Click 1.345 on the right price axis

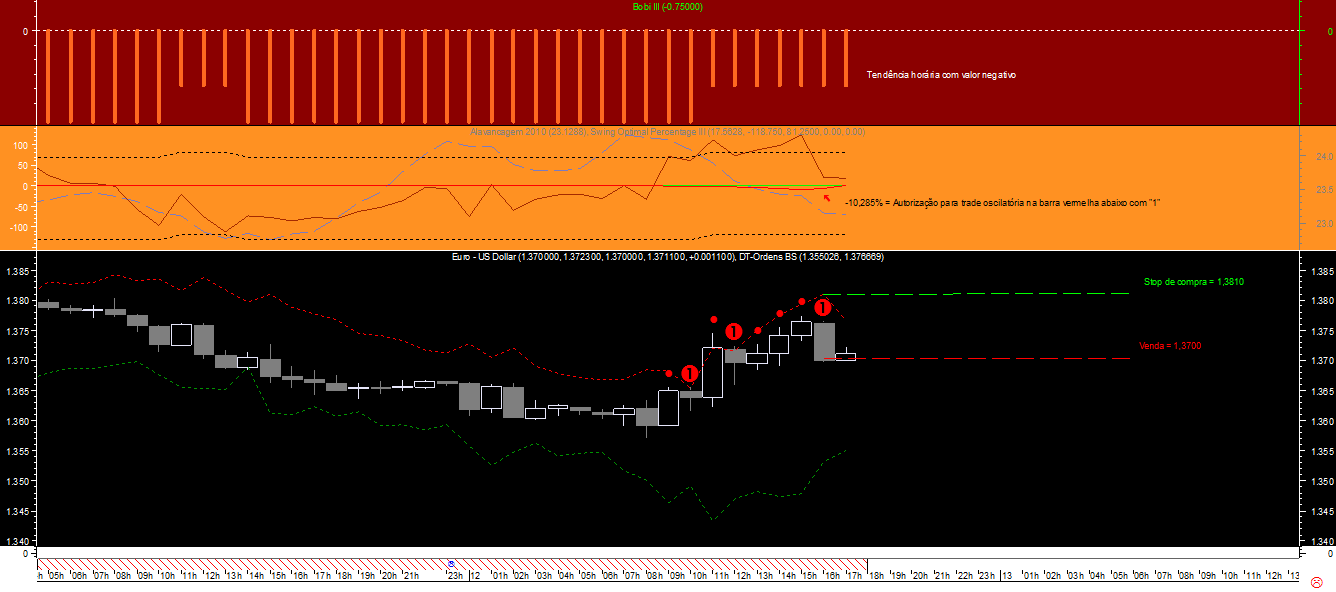point(1322,512)
